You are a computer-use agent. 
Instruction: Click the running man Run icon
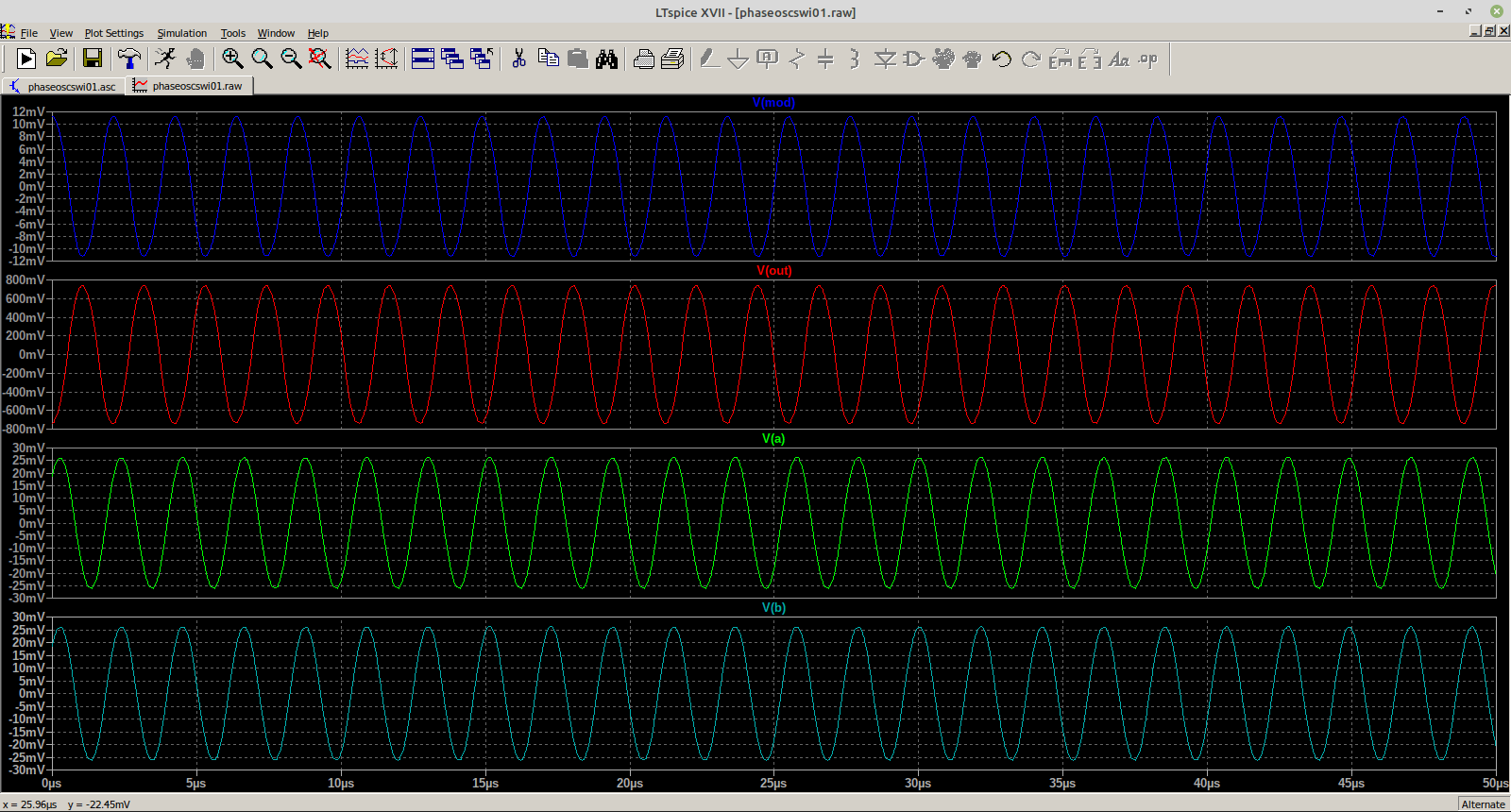165,59
